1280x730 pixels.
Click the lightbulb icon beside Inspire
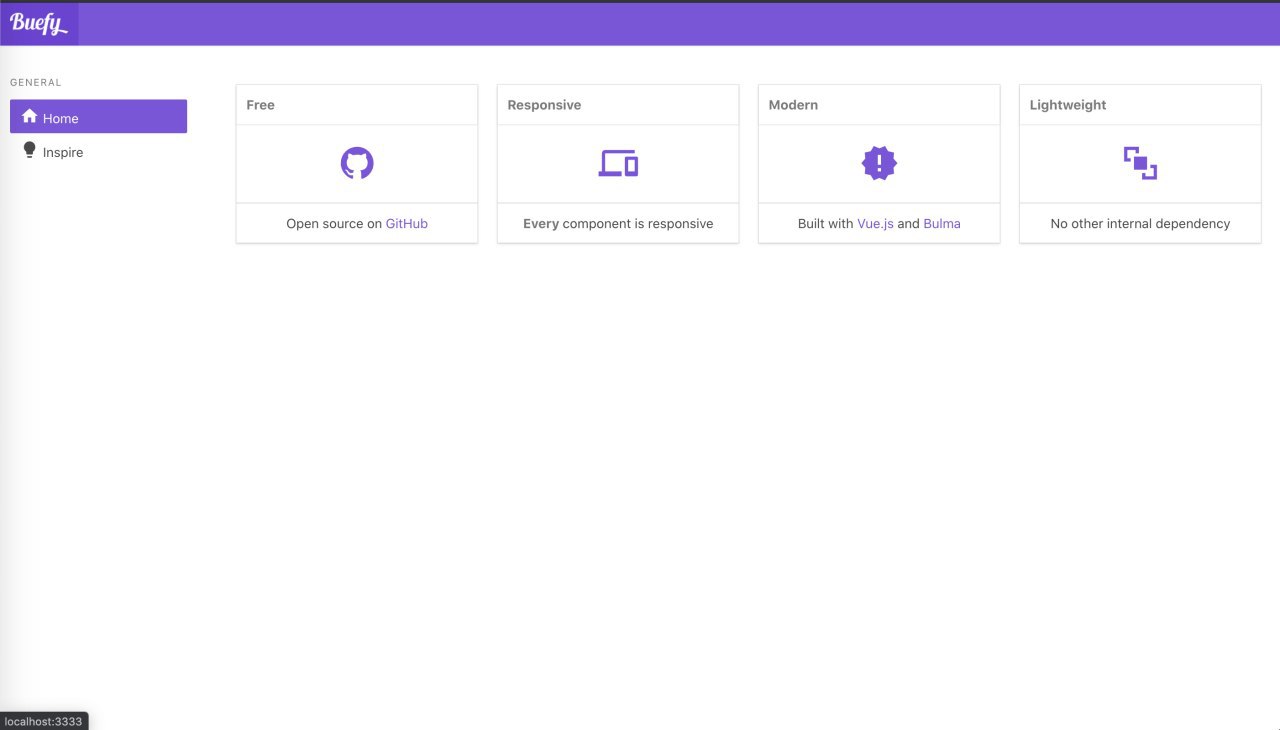pos(29,150)
